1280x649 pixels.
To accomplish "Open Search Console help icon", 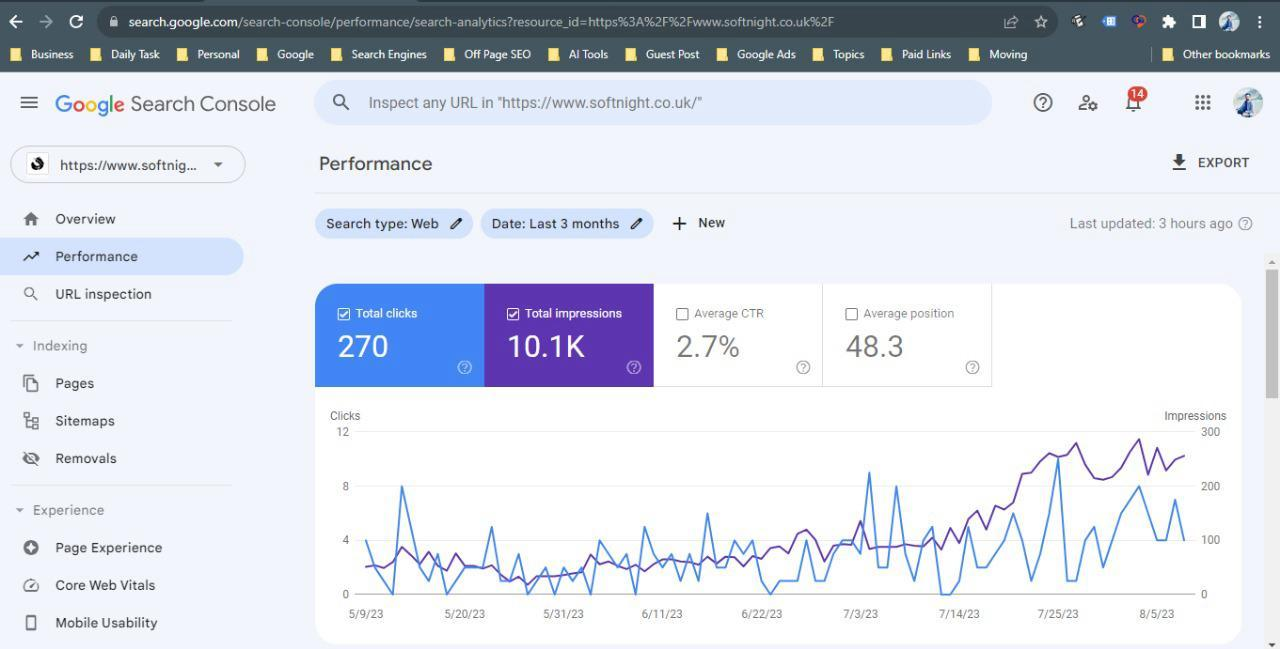I will click(x=1043, y=103).
